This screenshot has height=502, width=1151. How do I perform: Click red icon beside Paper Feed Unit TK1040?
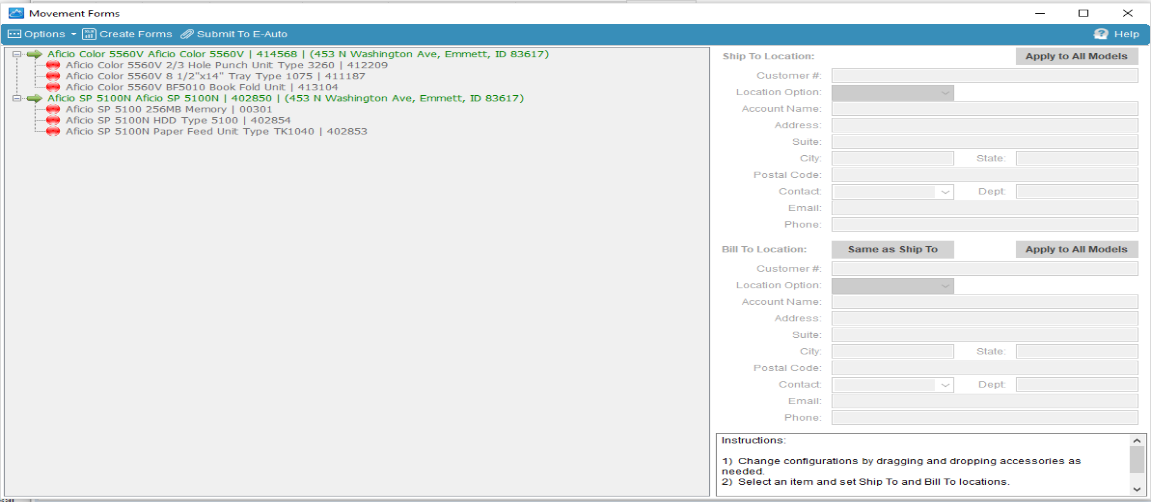53,131
